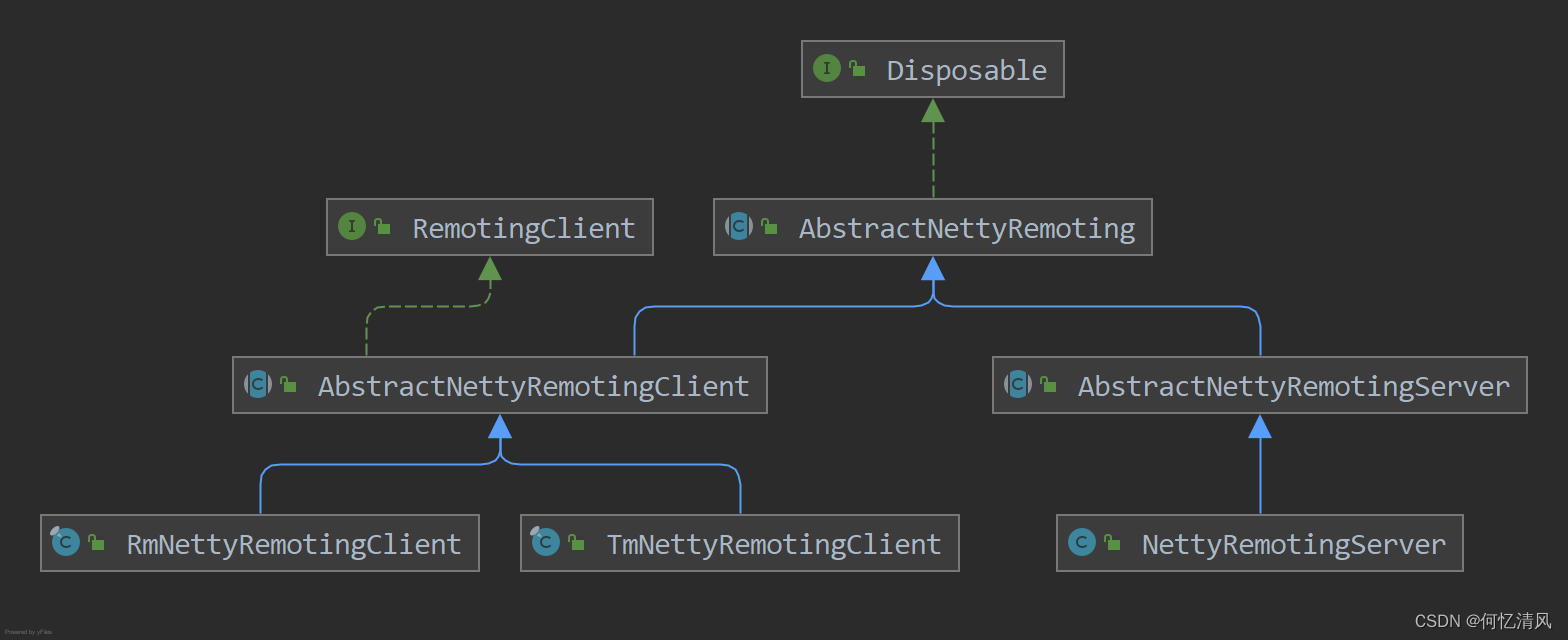Click the RemotingClient interface icon
The image size is (1568, 640).
tap(352, 227)
